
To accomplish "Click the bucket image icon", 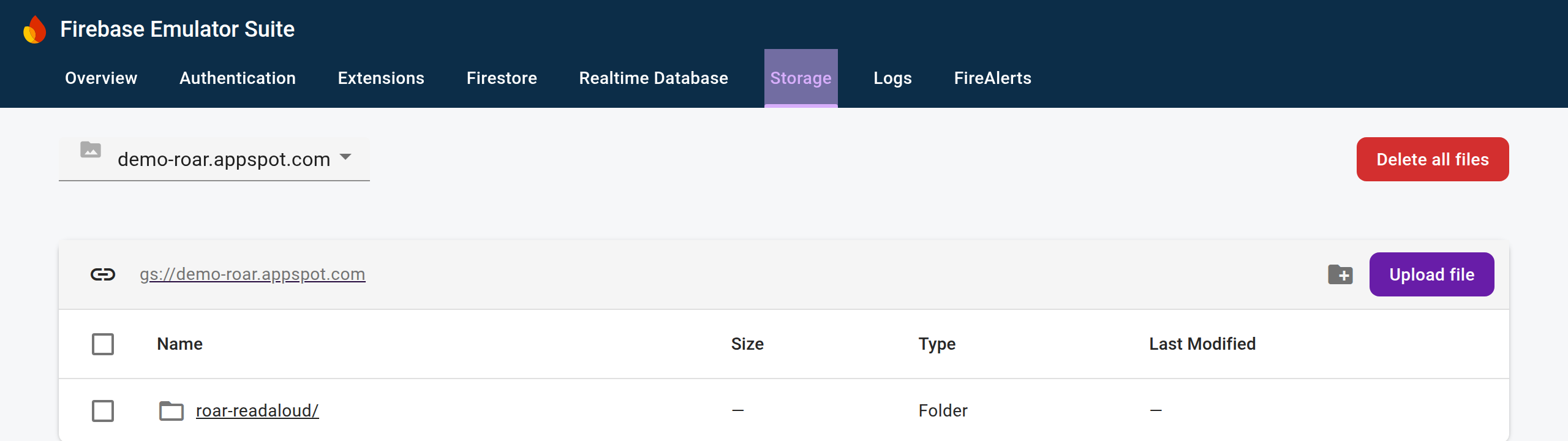I will (x=91, y=149).
